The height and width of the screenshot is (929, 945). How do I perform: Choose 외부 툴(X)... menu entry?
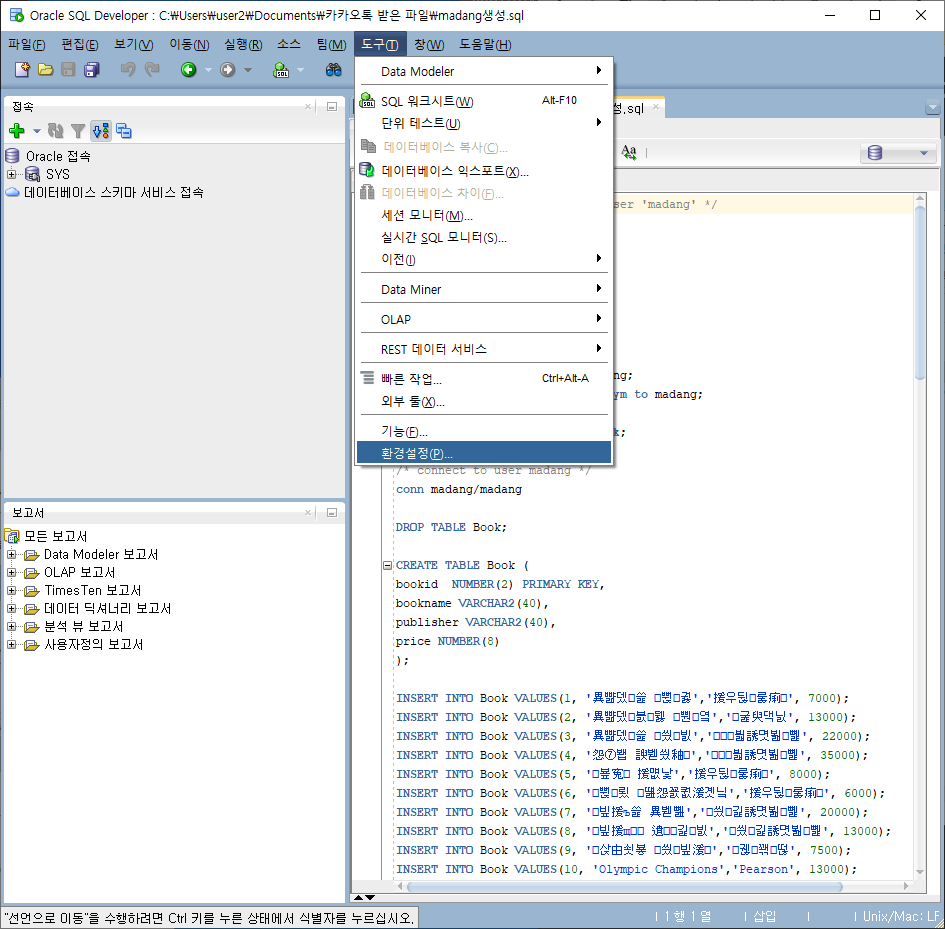click(x=484, y=402)
